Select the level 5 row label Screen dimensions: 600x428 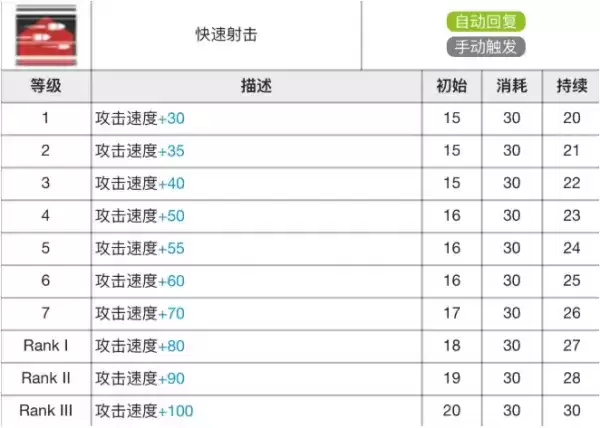pos(45,248)
